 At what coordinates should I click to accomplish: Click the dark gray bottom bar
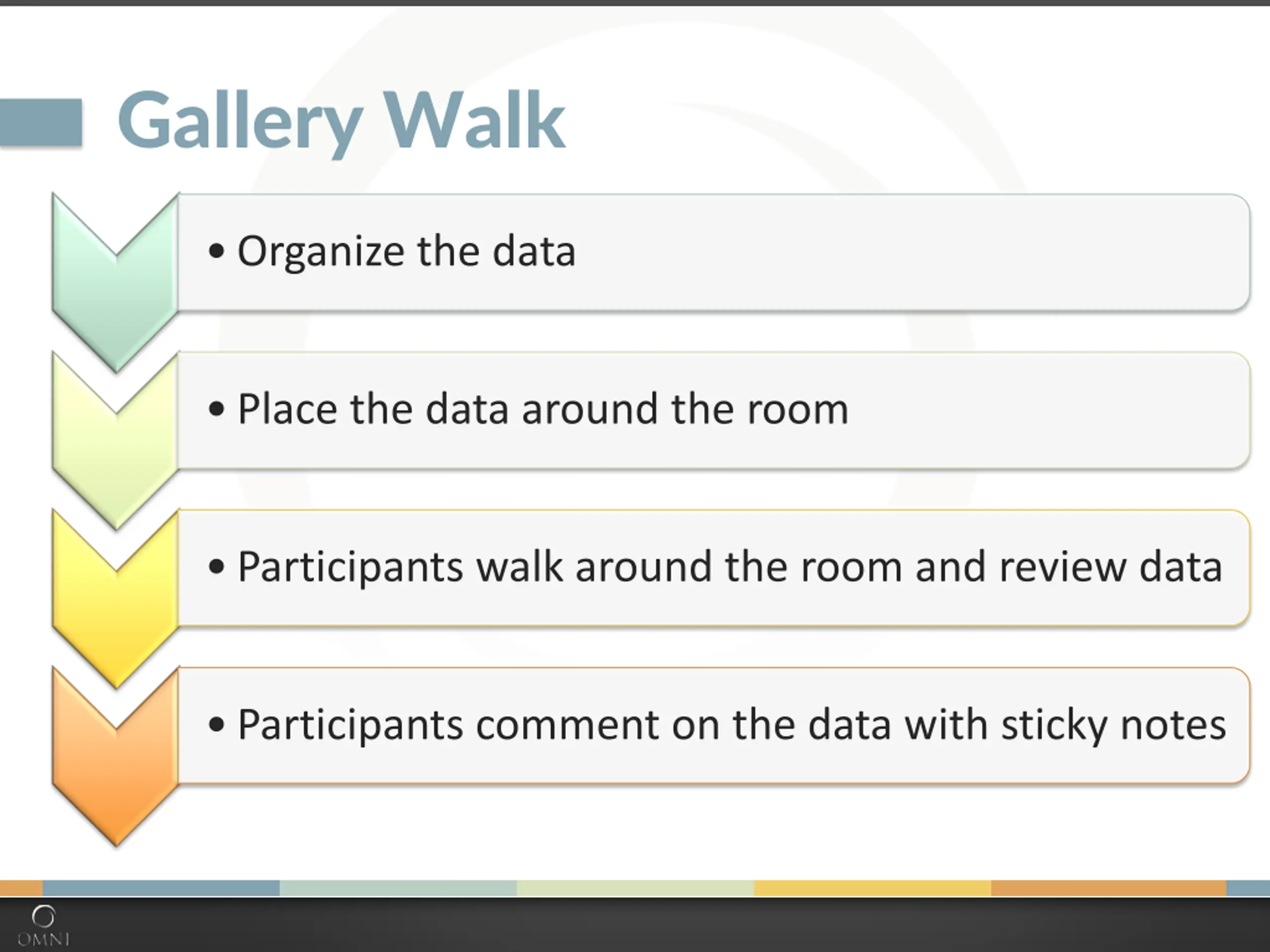tap(635, 924)
